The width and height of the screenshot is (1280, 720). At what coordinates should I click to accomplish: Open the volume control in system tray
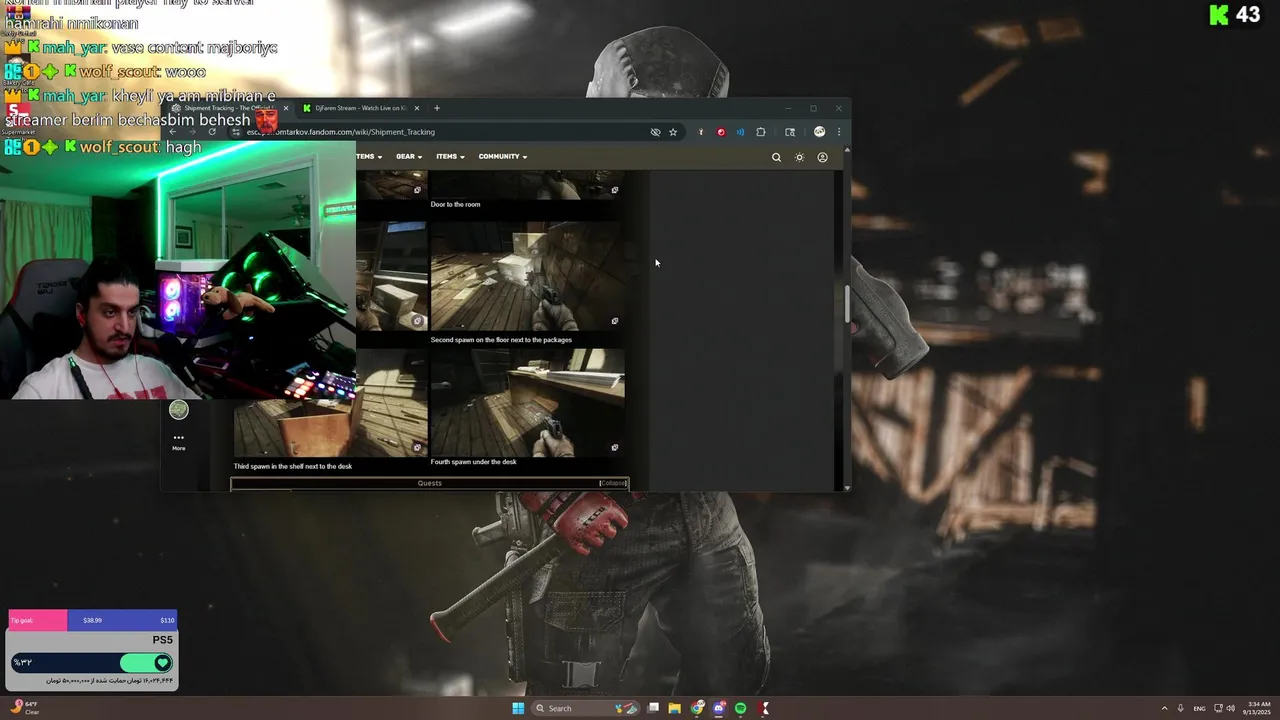click(x=1230, y=708)
